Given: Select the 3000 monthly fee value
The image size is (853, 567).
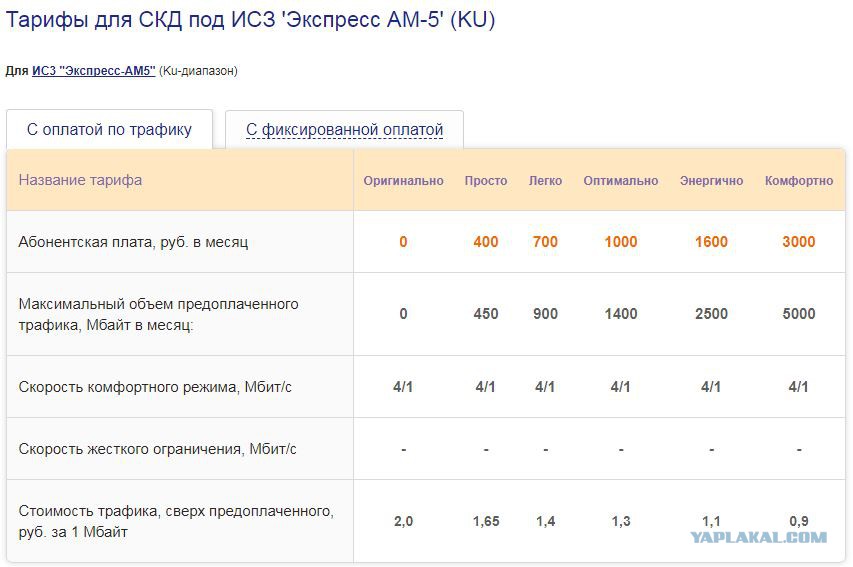Looking at the screenshot, I should coord(799,242).
